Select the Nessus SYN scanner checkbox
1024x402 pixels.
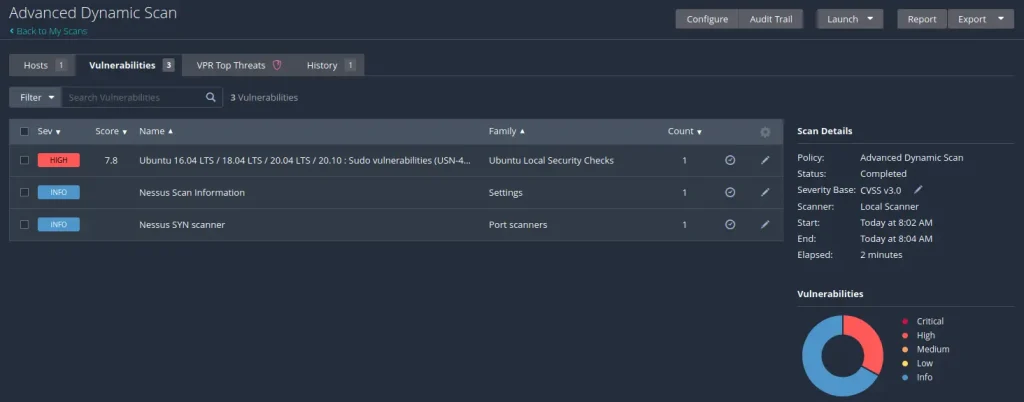click(x=24, y=225)
